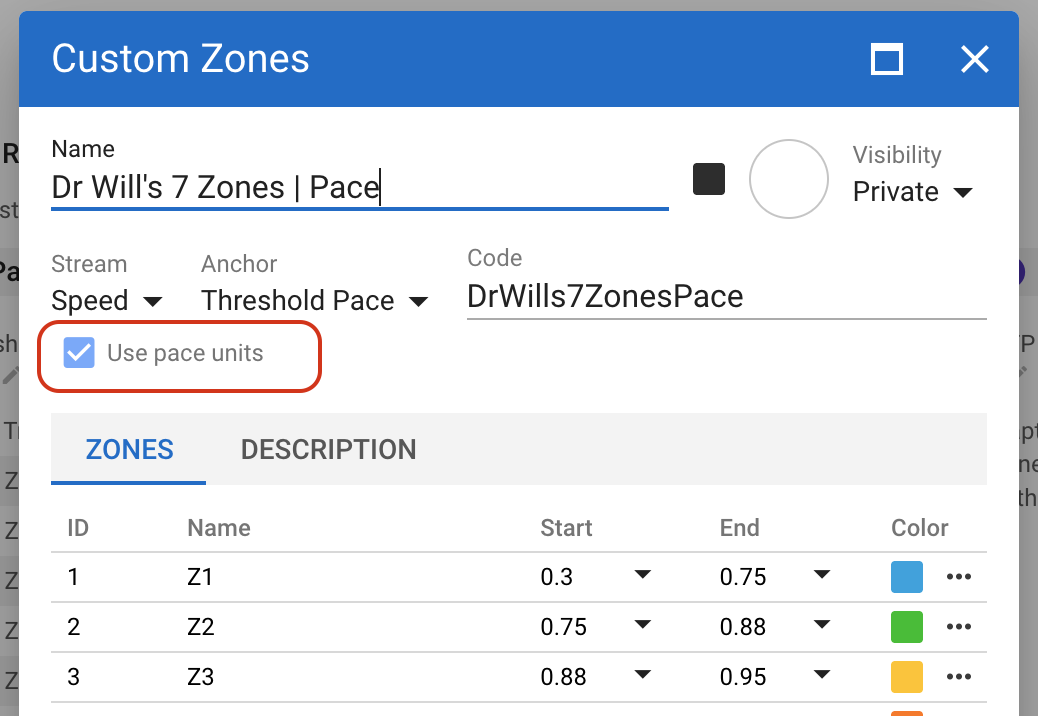Viewport: 1038px width, 716px height.
Task: Focus the Code field containing DrWills7ZonesPace
Action: click(725, 297)
